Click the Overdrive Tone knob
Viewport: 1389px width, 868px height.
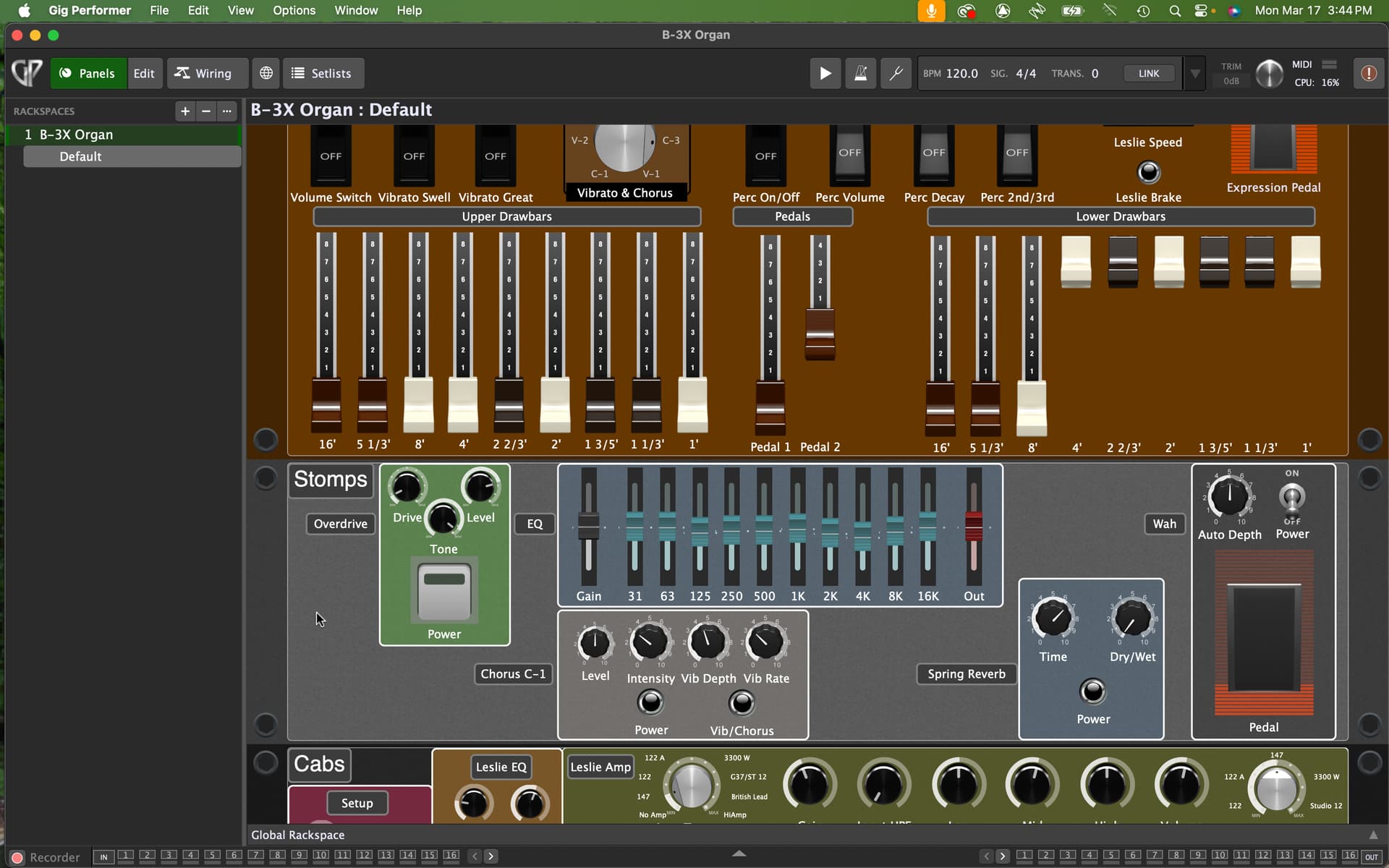[443, 518]
